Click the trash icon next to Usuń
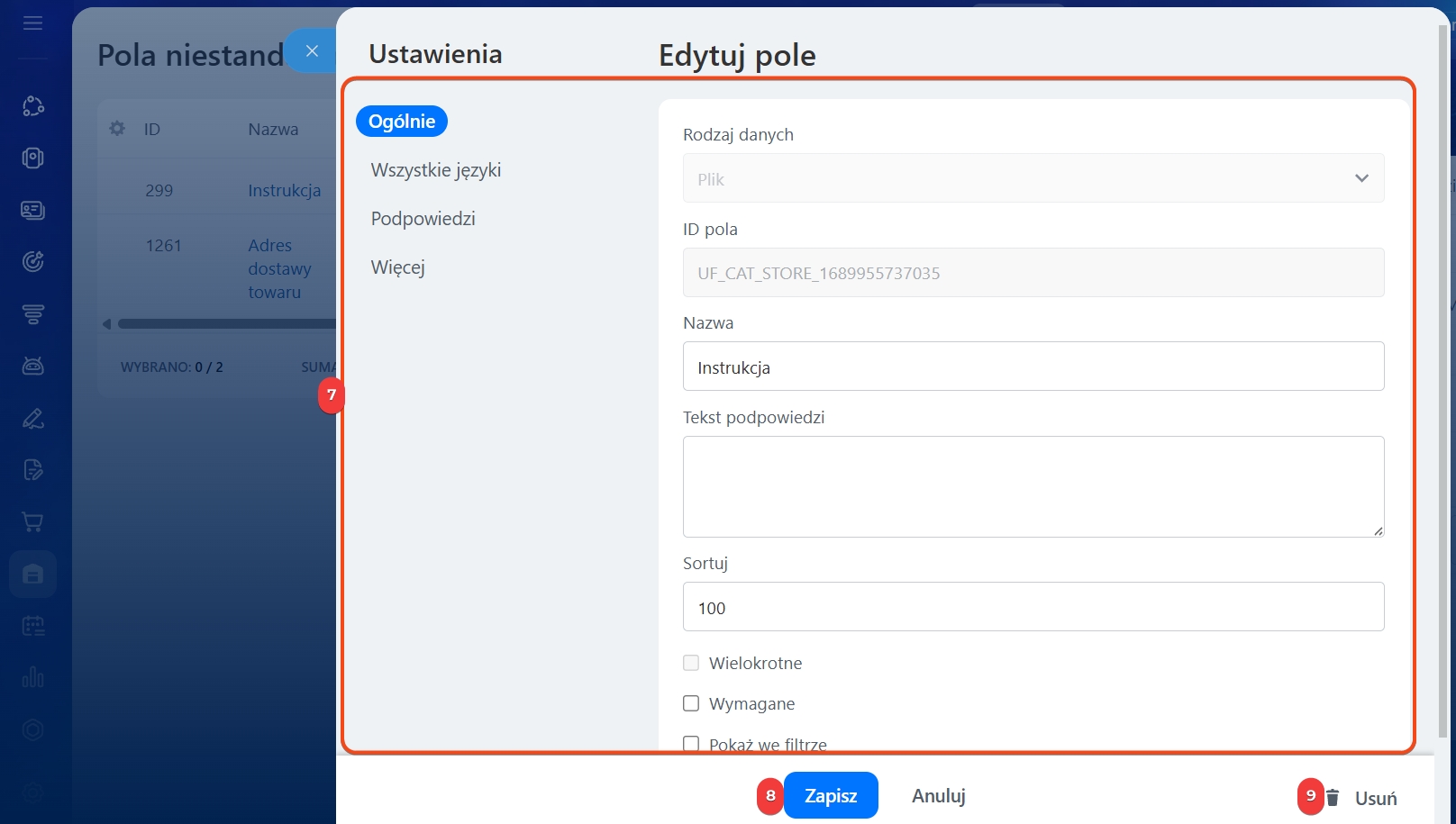1456x824 pixels. (1333, 798)
